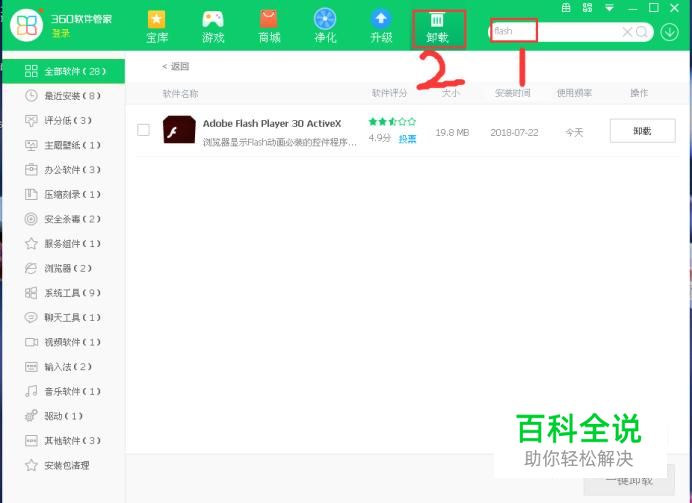This screenshot has width=692, height=503.
Task: Minimize the 360软件管家 window
Action: click(632, 8)
